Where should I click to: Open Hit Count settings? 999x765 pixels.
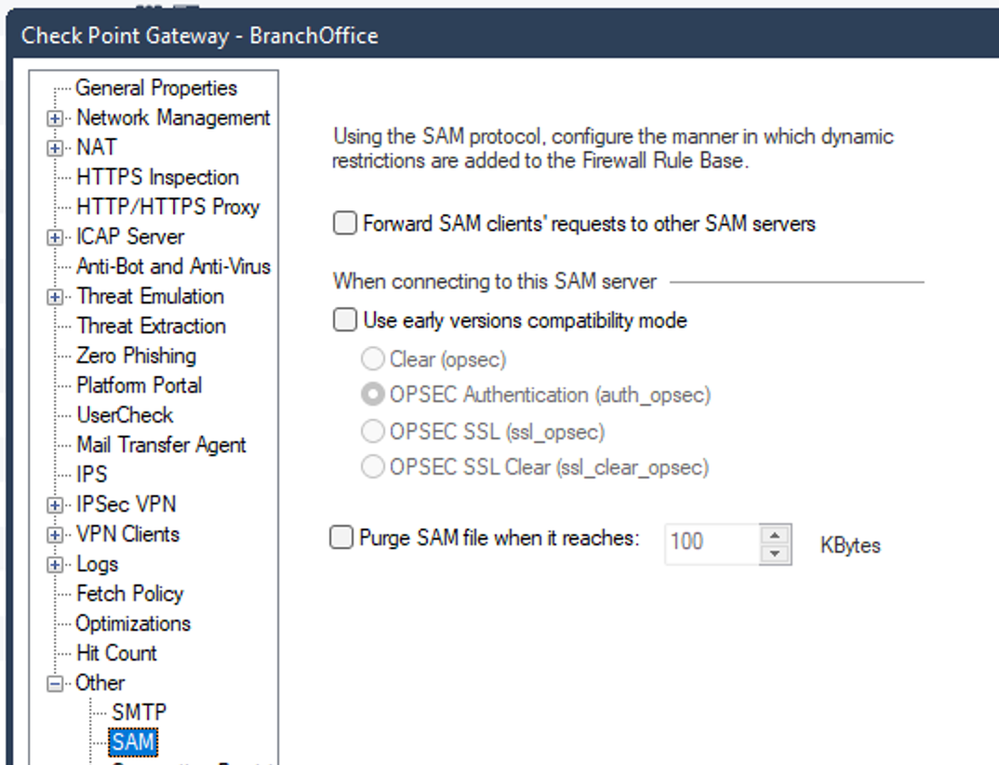(117, 653)
